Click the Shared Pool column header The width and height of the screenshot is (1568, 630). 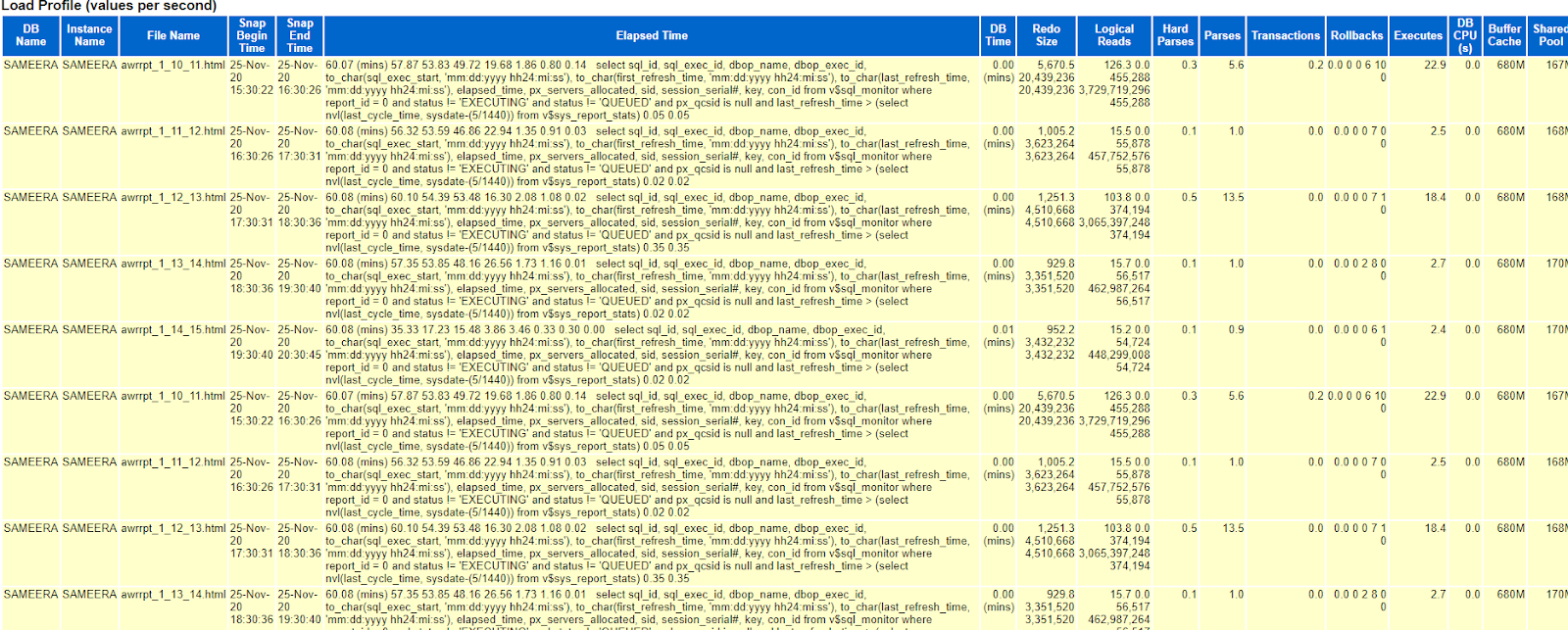[x=1549, y=35]
